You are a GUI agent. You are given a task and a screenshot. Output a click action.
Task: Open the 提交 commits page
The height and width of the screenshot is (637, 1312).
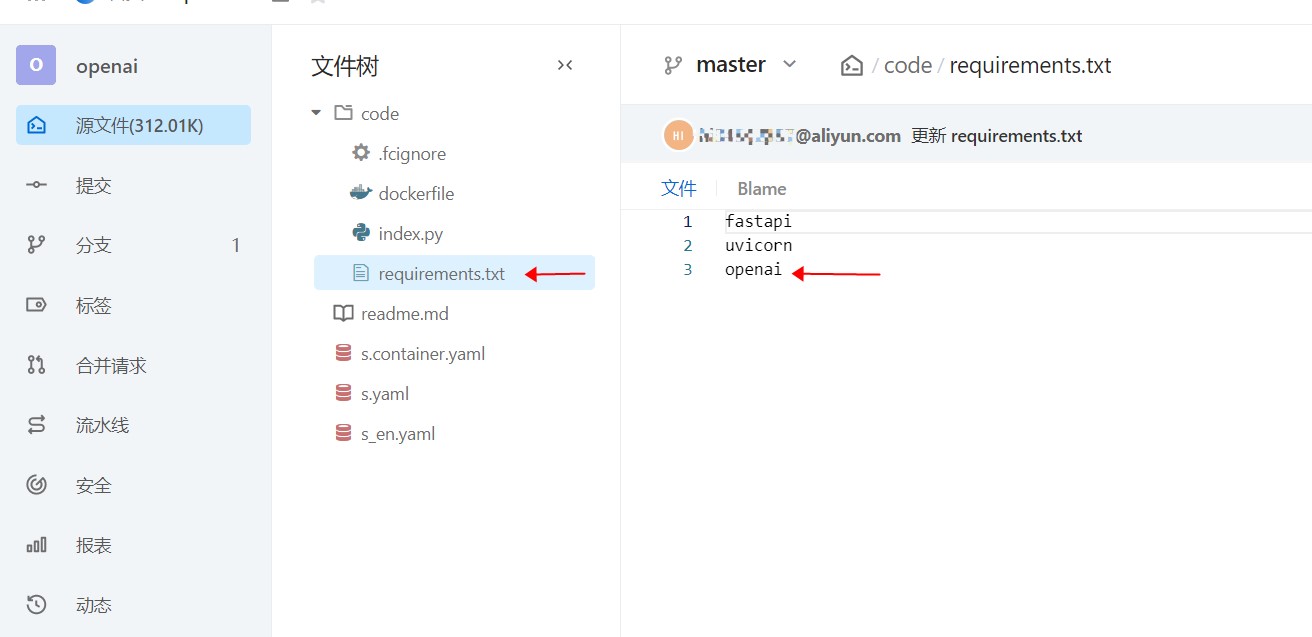[x=93, y=185]
